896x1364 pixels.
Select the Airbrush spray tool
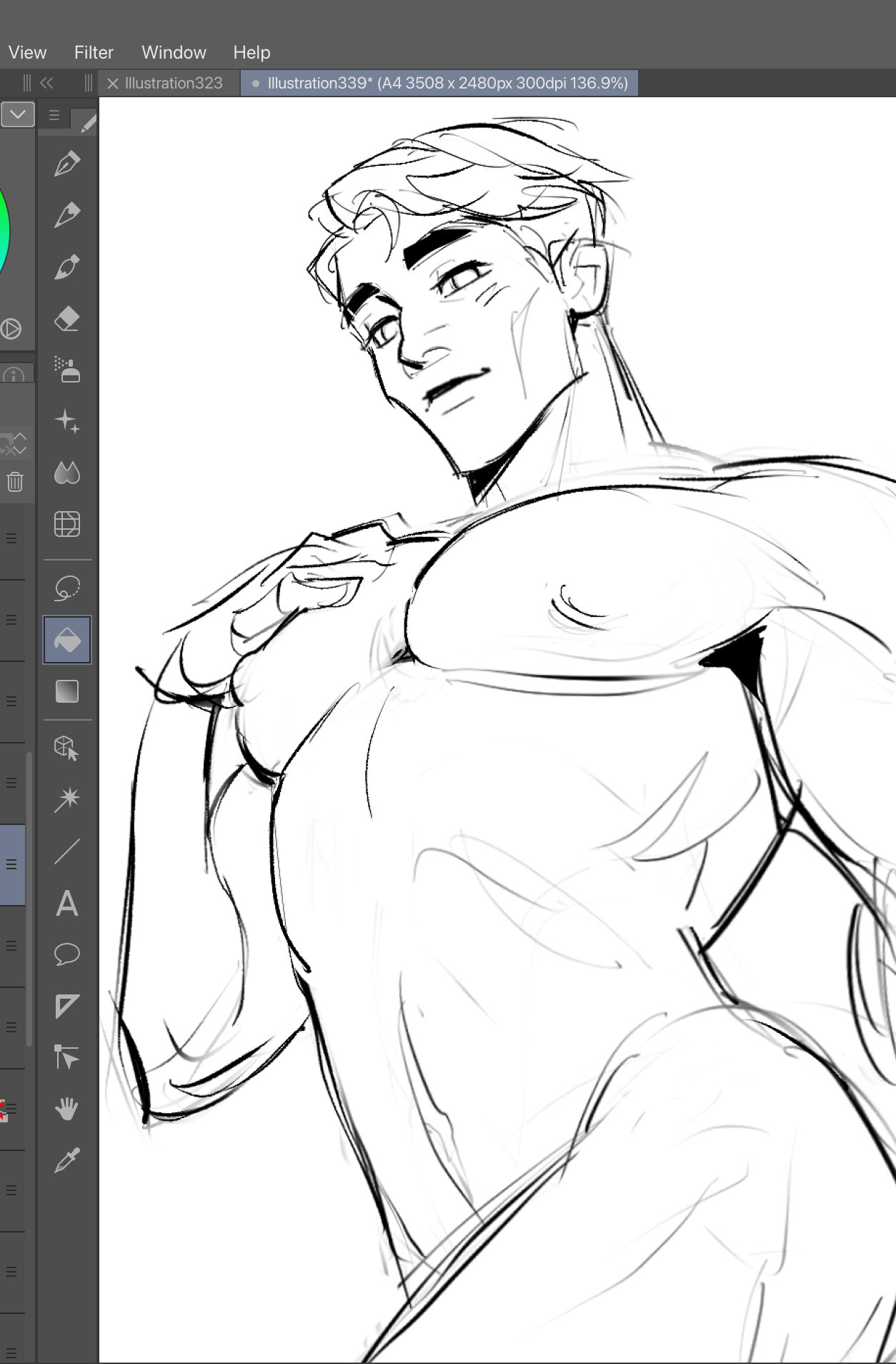[x=67, y=370]
